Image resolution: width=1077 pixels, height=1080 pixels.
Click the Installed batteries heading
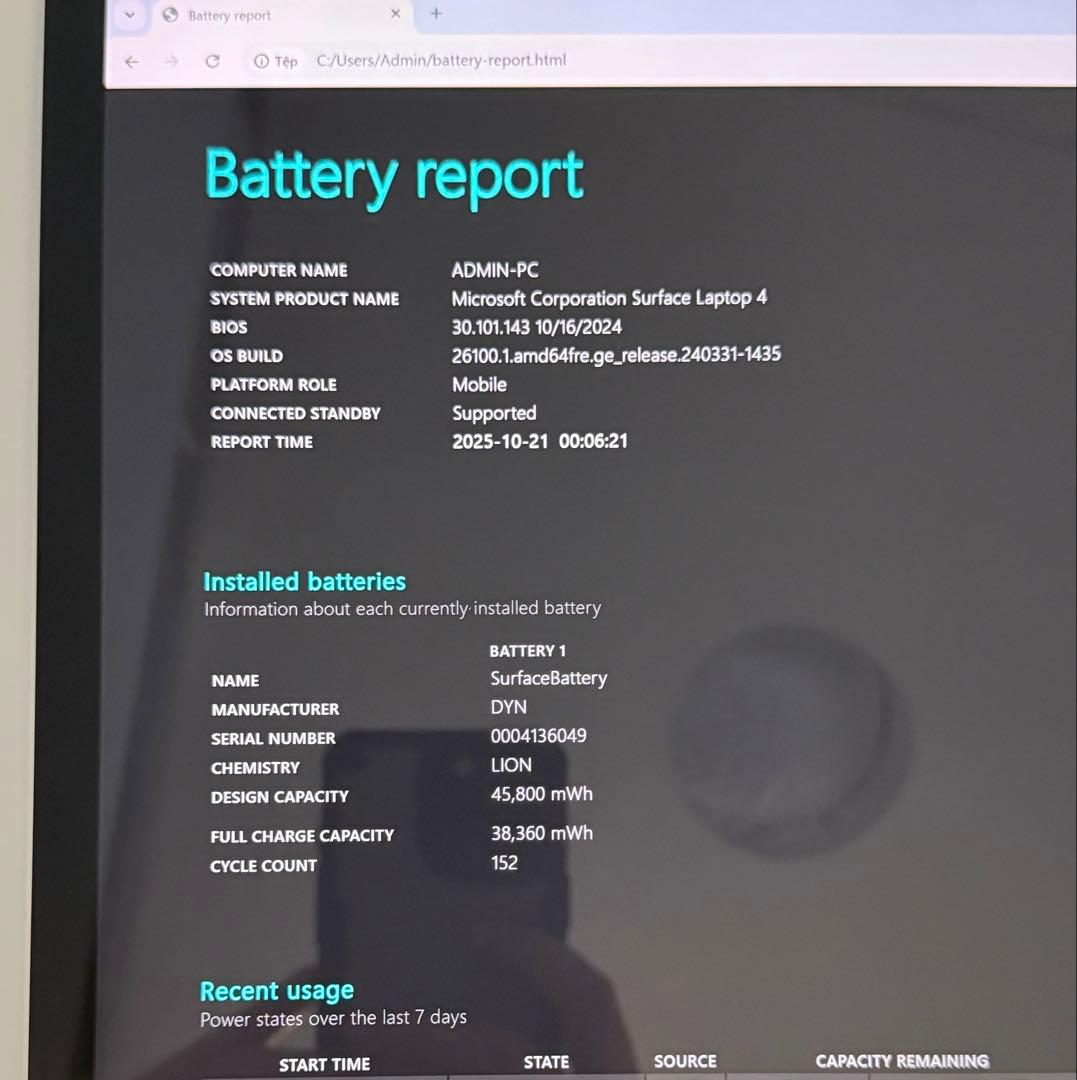click(304, 581)
